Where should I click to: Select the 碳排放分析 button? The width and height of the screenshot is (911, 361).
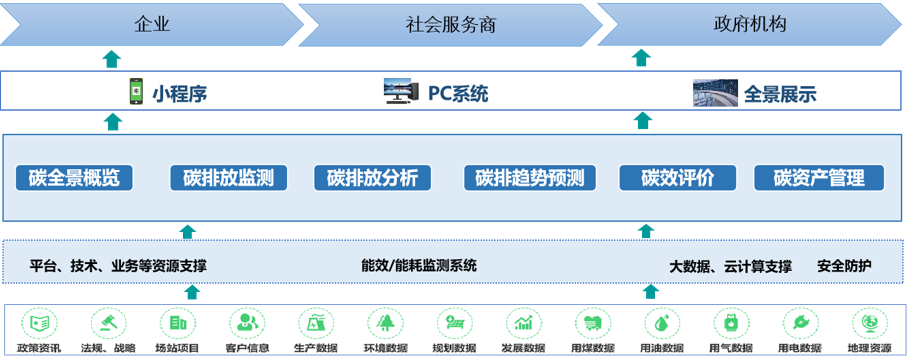[x=373, y=178]
